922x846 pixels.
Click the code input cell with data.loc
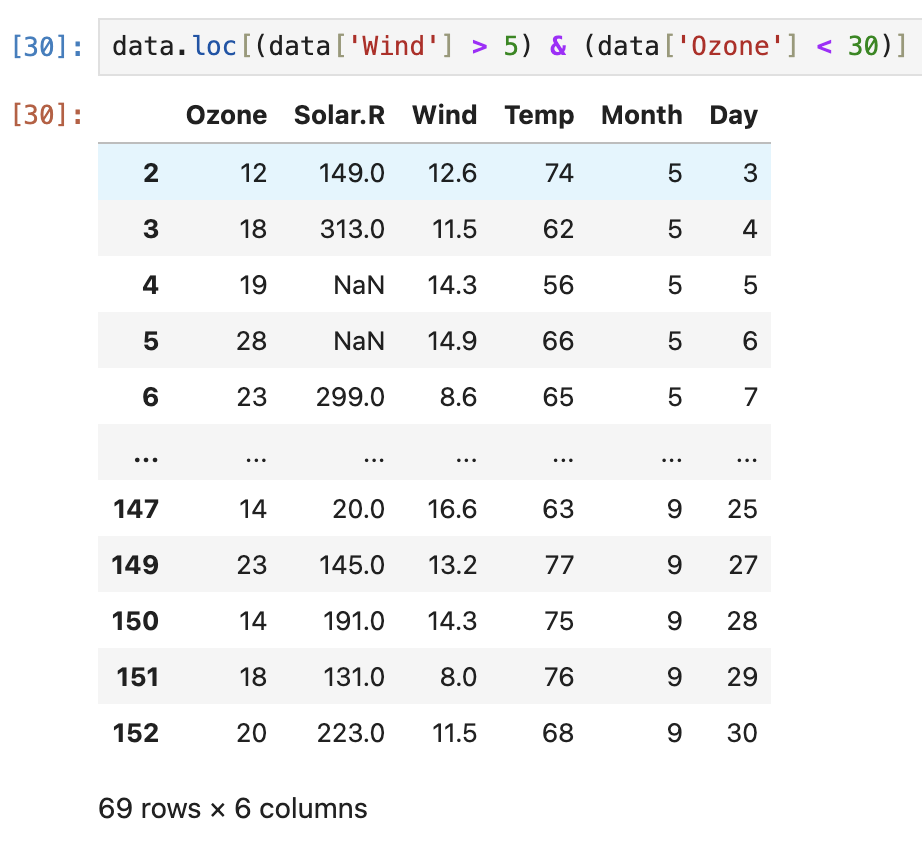[x=510, y=46]
